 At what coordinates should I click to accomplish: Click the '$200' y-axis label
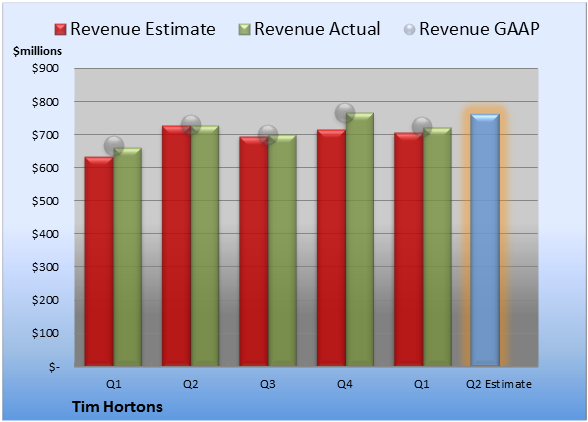coord(45,300)
